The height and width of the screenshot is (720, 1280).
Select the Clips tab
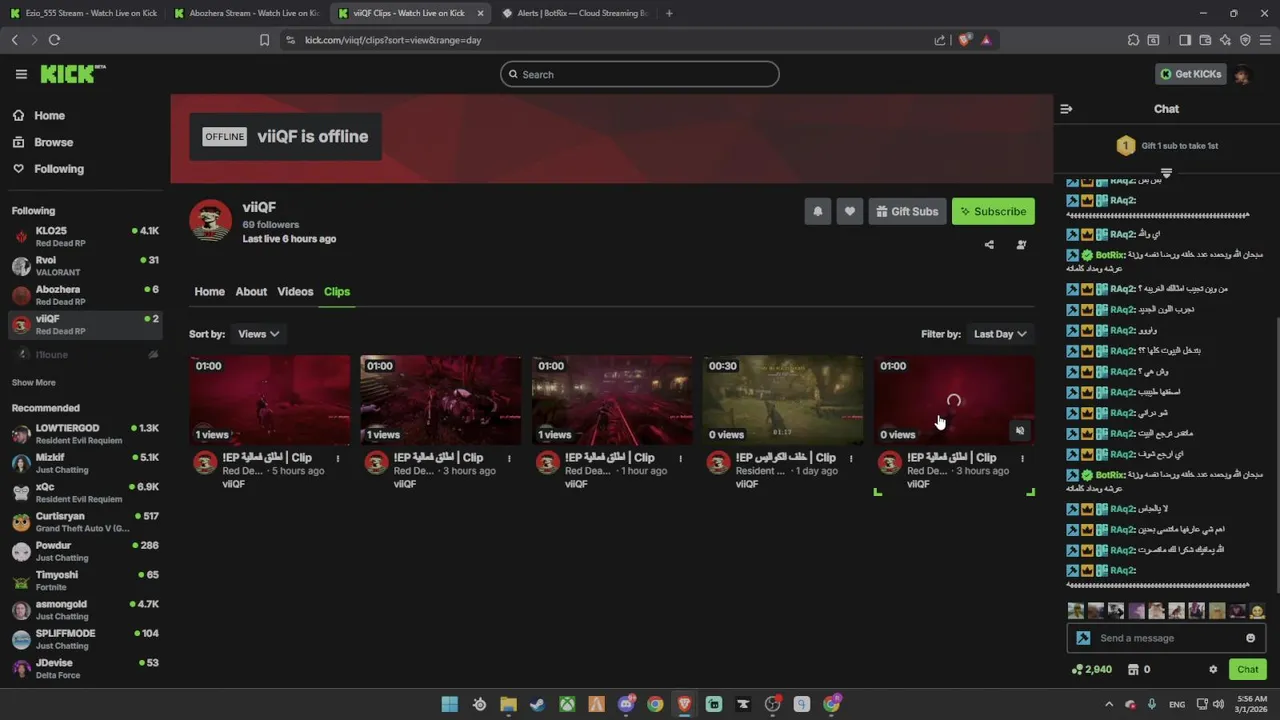337,292
